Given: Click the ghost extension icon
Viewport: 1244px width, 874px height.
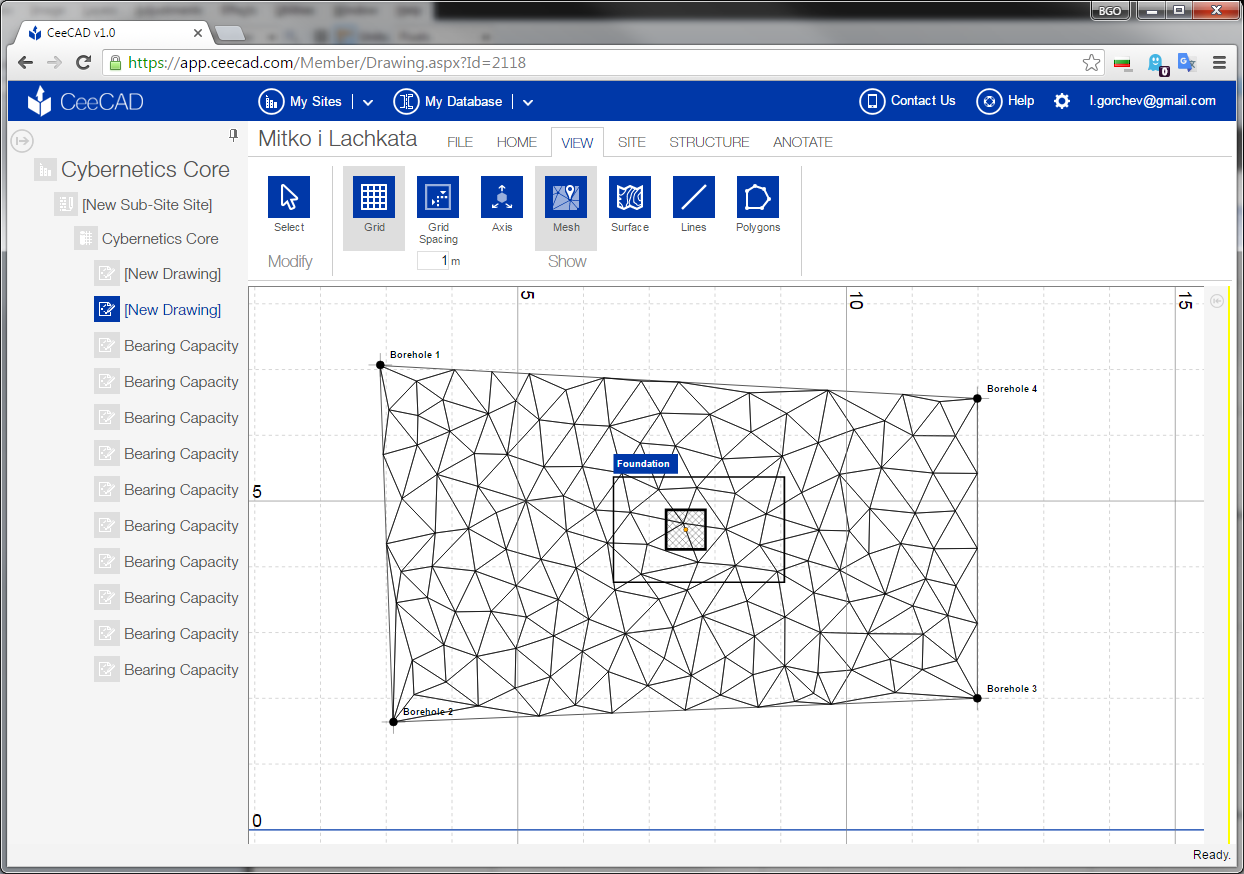Looking at the screenshot, I should coord(1156,64).
